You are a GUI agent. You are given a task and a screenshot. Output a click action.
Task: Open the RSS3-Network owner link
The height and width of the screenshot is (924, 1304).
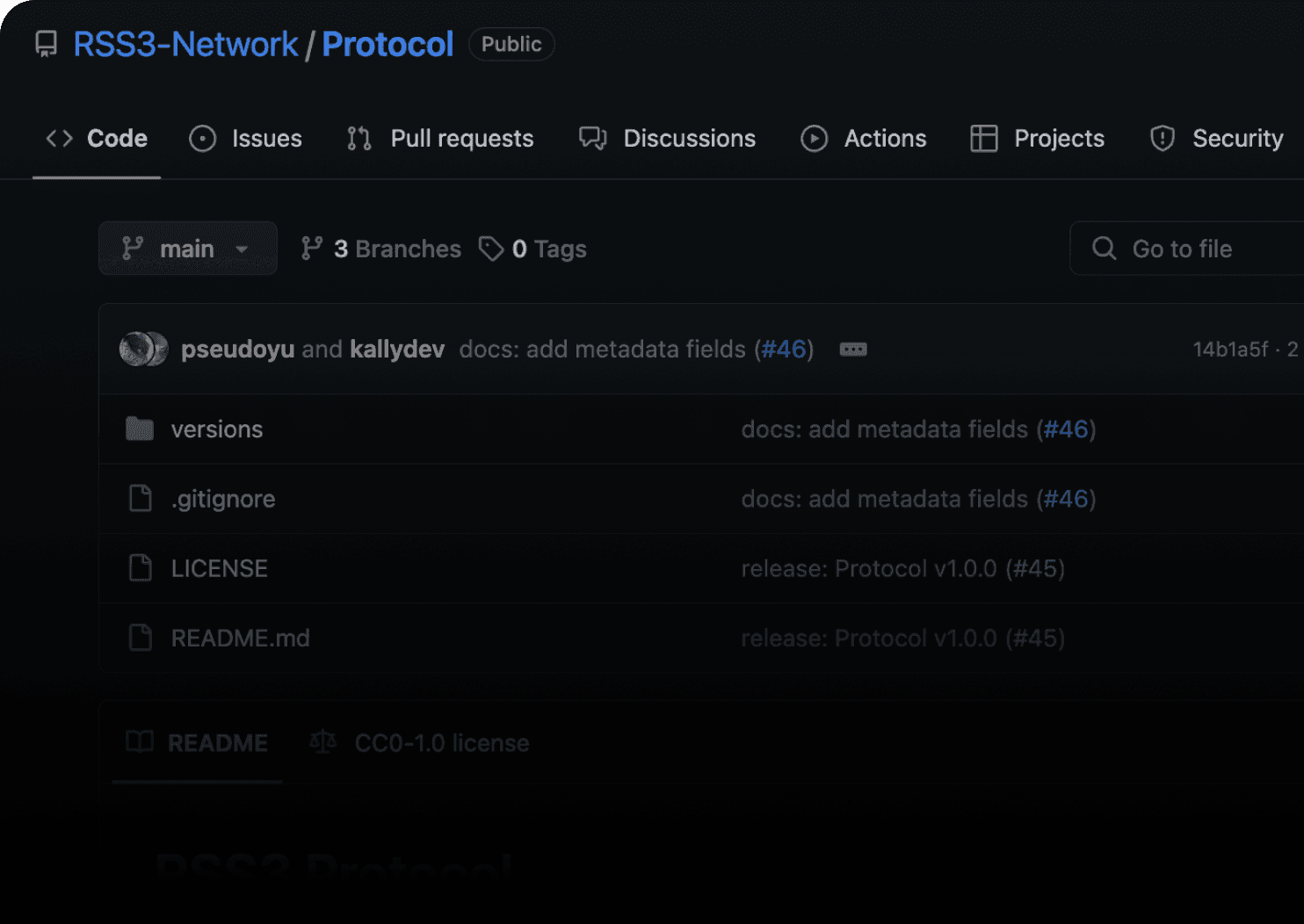tap(185, 44)
